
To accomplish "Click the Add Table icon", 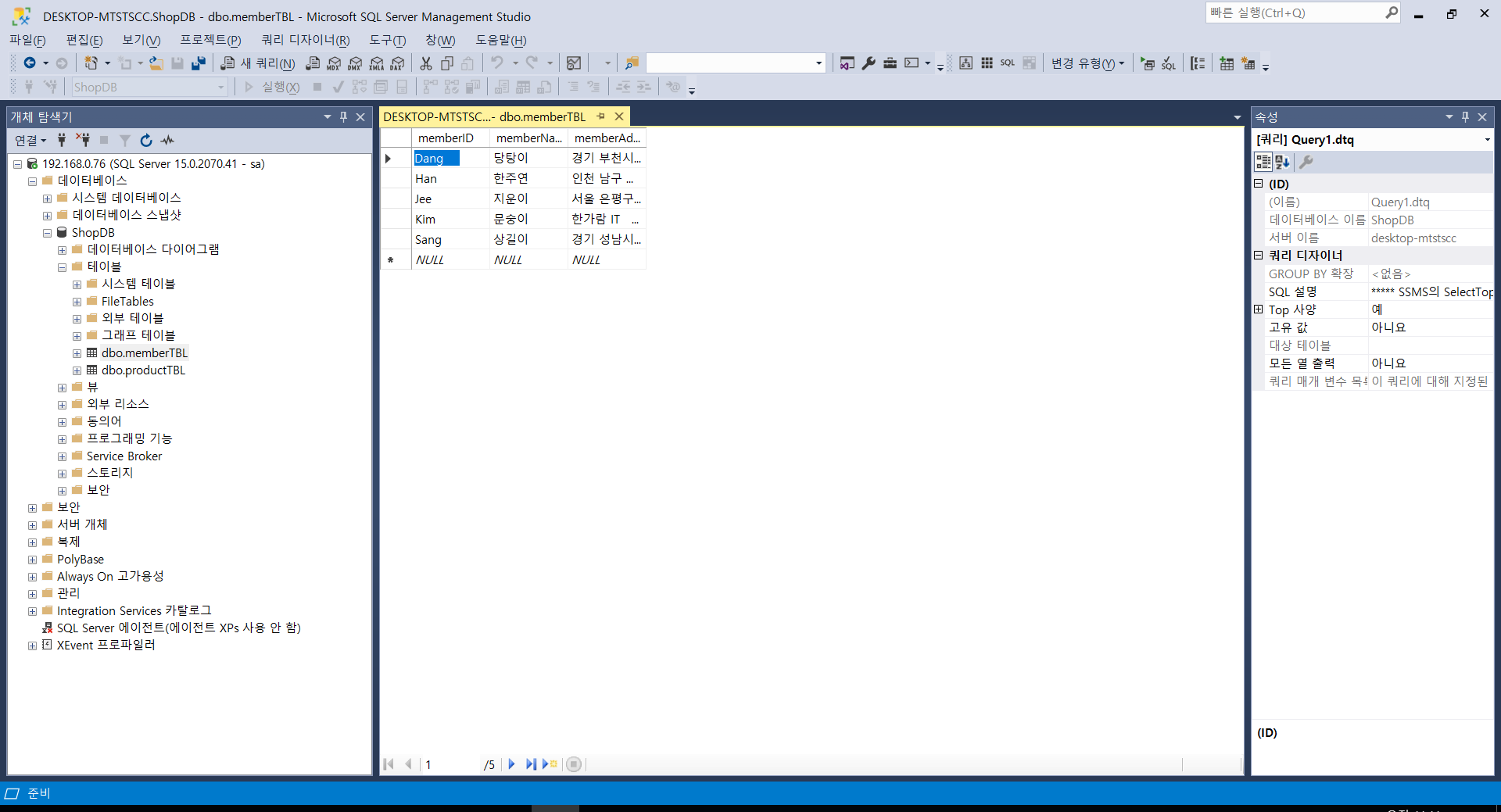I will 1227,63.
